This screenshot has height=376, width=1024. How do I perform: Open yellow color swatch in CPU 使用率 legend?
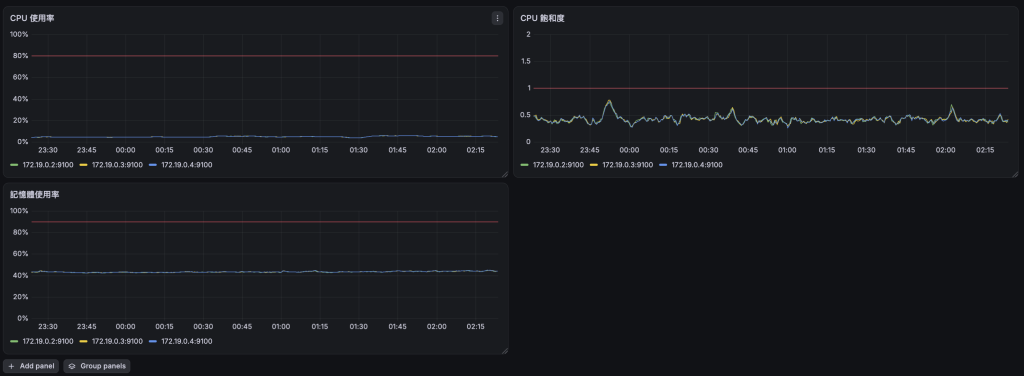[x=84, y=165]
